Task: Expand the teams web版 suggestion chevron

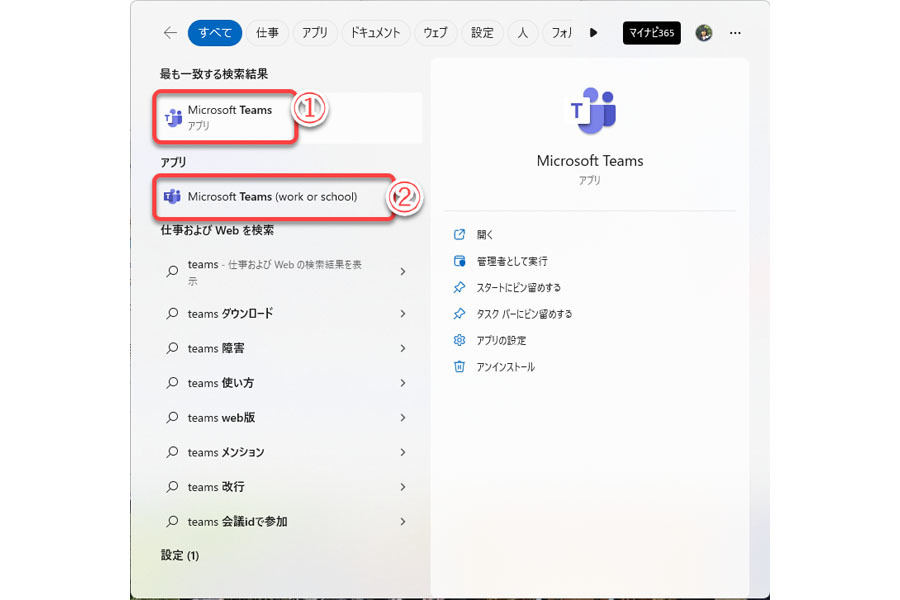Action: [x=403, y=417]
